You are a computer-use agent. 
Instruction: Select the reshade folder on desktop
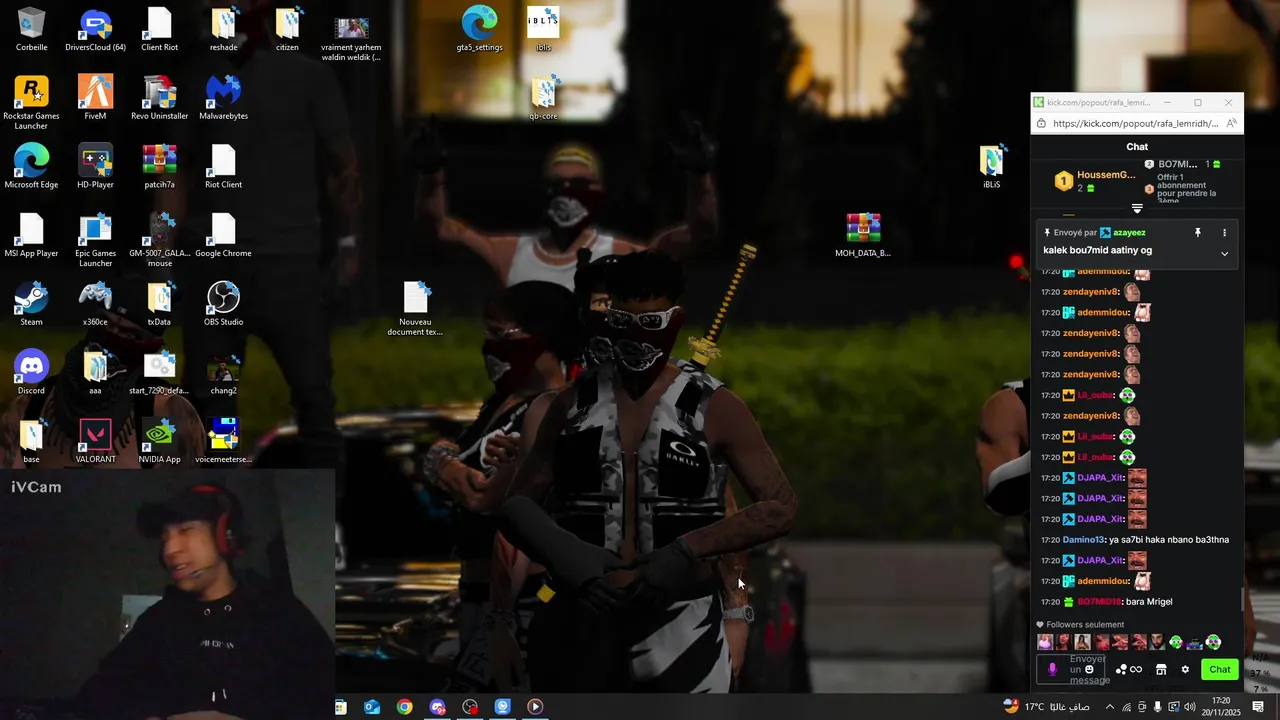coord(223,29)
